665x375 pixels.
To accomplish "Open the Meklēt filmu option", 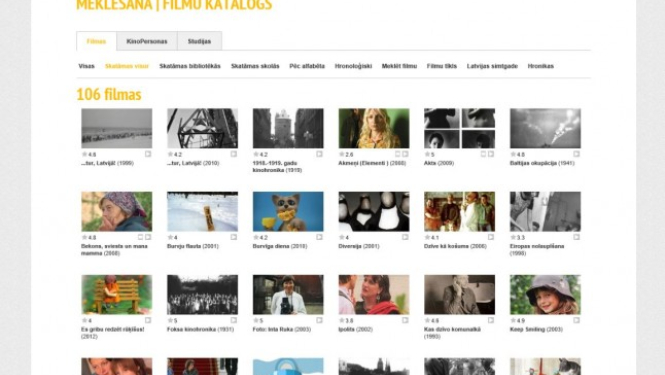I will point(399,66).
